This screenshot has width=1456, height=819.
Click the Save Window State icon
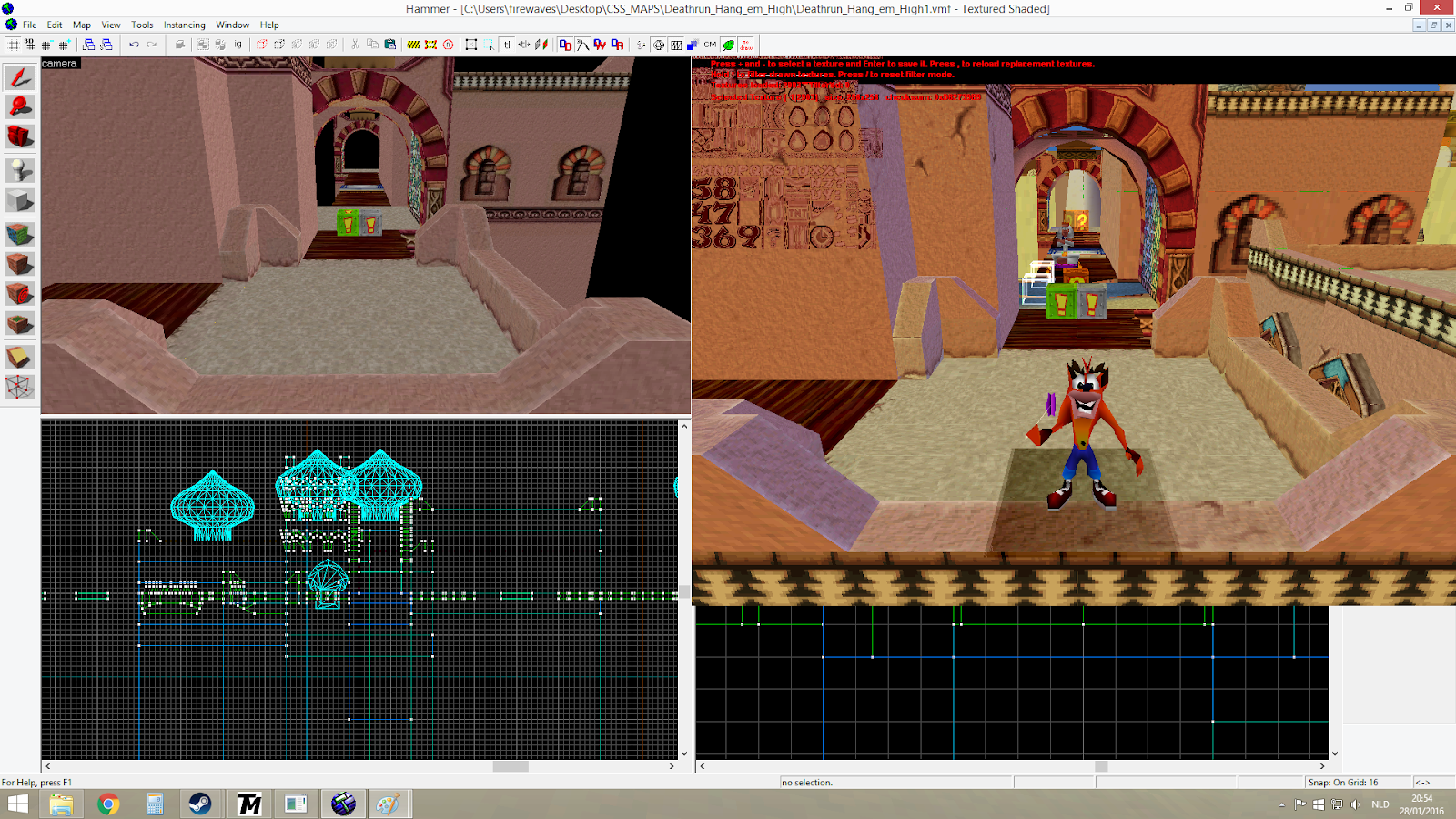point(106,45)
